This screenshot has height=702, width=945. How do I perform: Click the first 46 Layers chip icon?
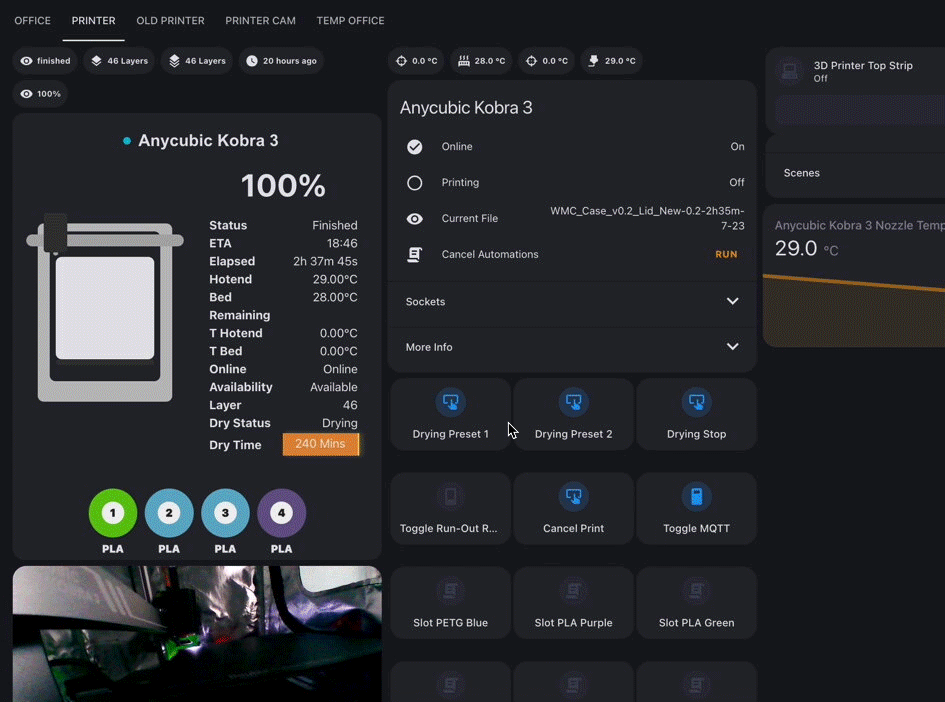point(96,61)
